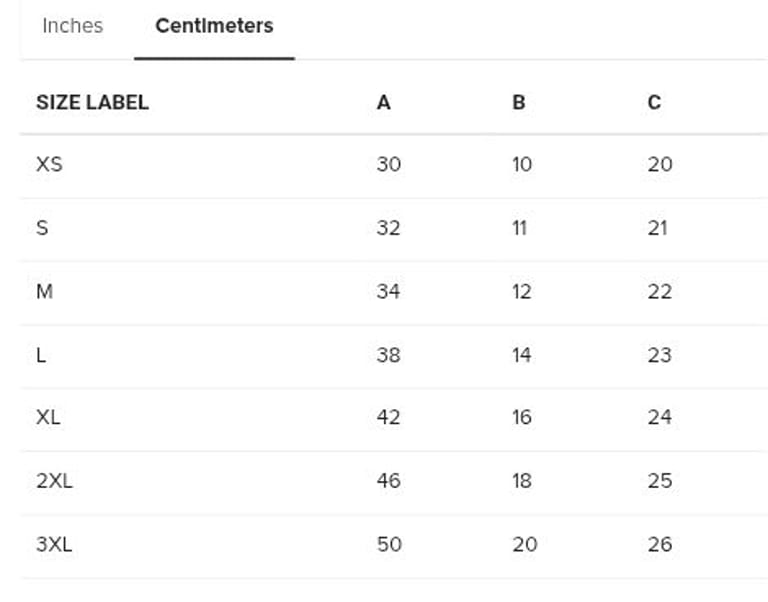Click the column A header
This screenshot has width=768, height=602.
tap(383, 102)
